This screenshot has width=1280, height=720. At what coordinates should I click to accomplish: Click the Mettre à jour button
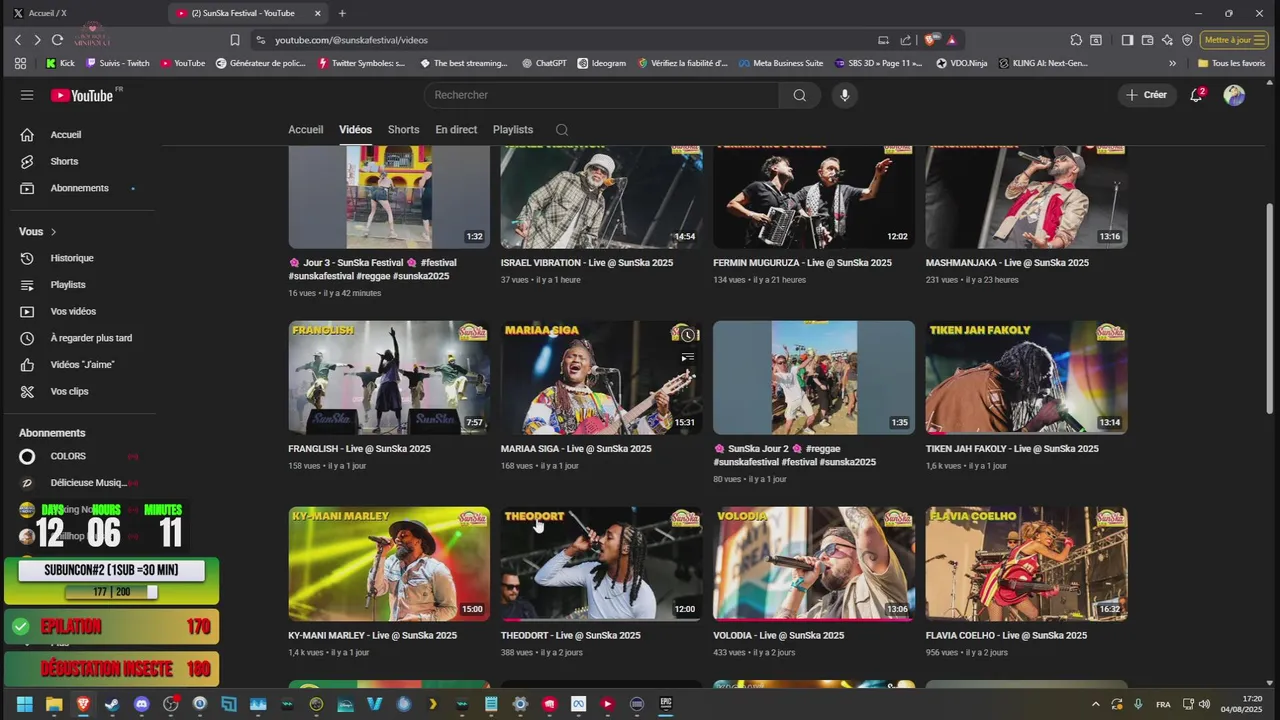pyautogui.click(x=1232, y=40)
